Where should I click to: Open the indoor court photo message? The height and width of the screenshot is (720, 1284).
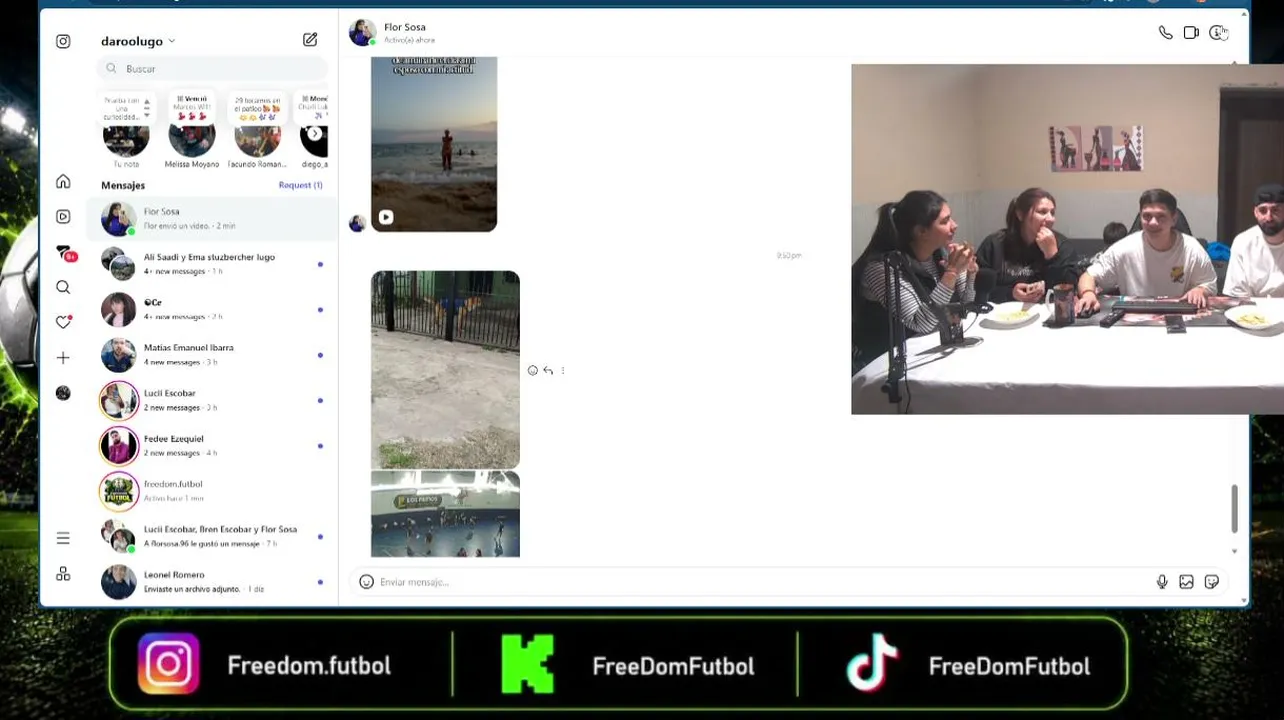click(x=445, y=514)
